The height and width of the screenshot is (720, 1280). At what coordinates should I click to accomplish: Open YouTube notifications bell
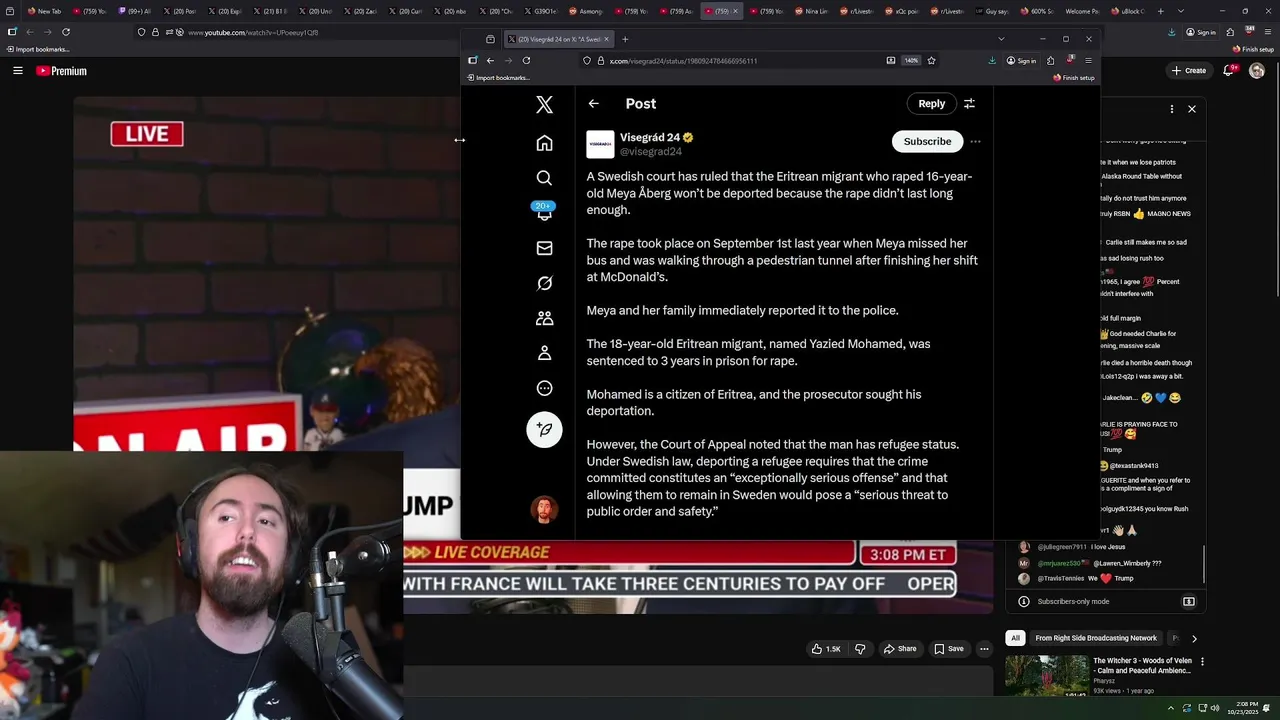tap(1229, 71)
